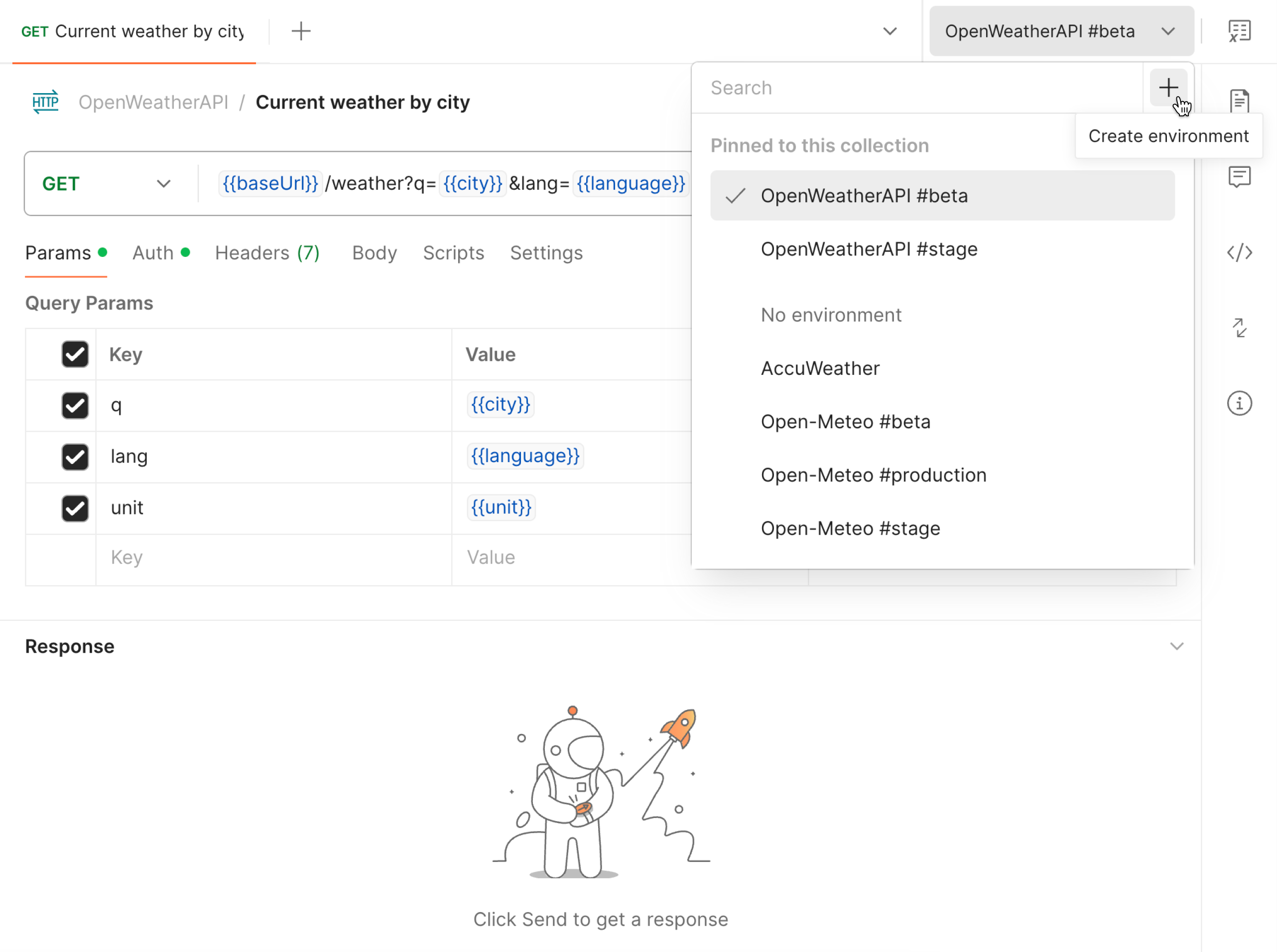
Task: Collapse the Response section chevron
Action: tap(1177, 646)
